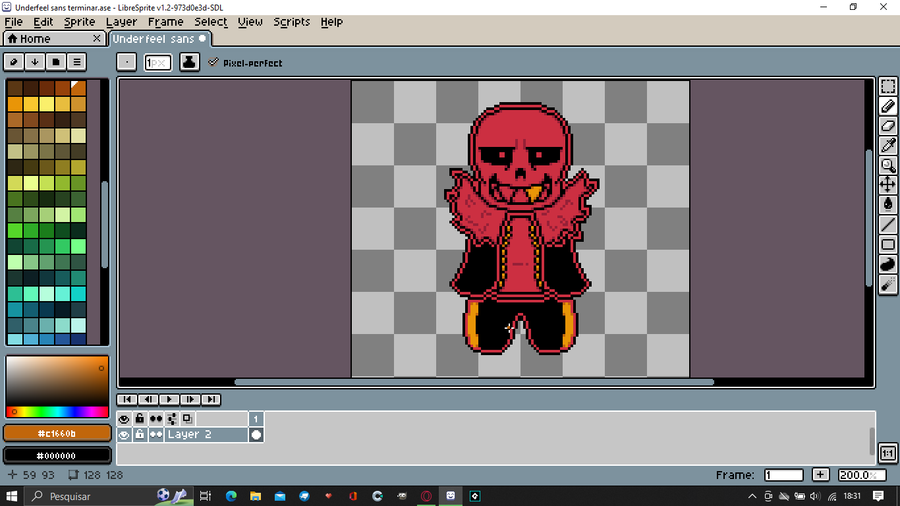
Task: Click the frame number field
Action: [x=783, y=475]
